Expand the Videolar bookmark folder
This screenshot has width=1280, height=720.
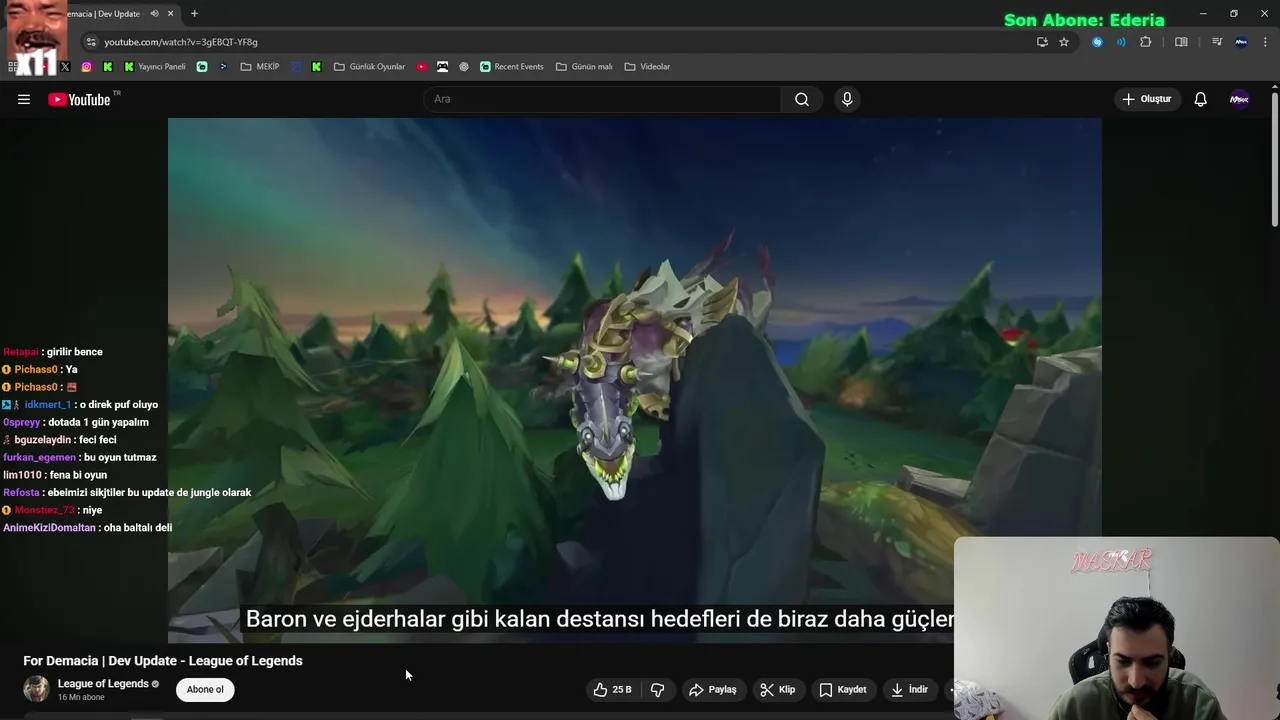(x=647, y=67)
